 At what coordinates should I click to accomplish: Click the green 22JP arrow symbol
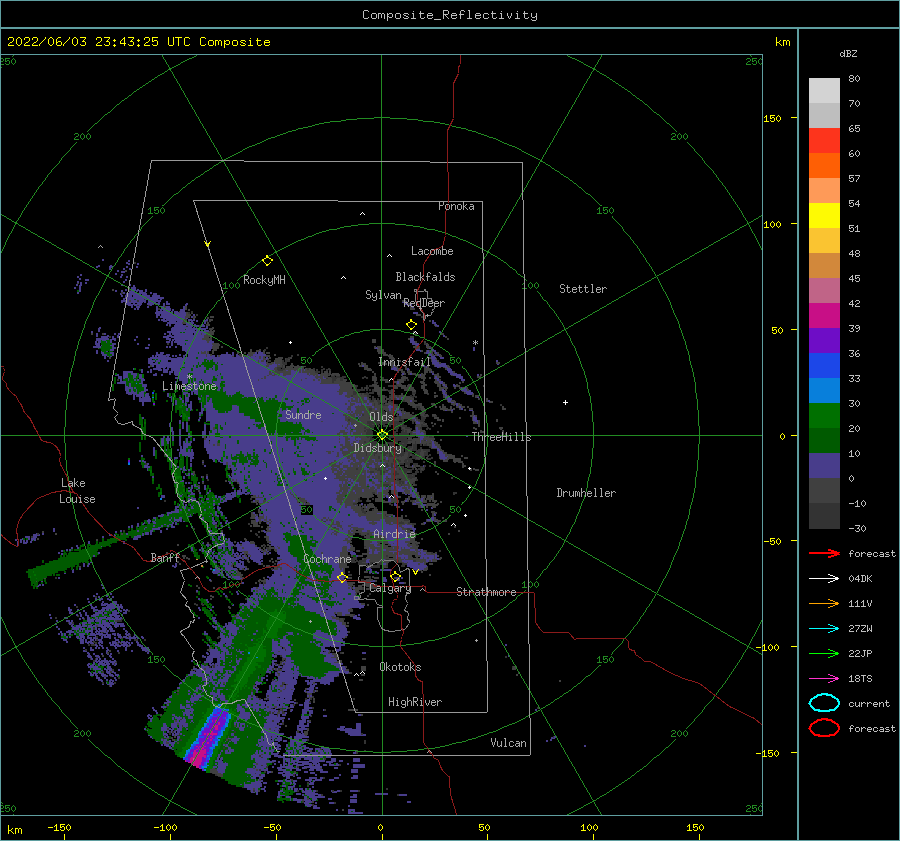pyautogui.click(x=824, y=653)
